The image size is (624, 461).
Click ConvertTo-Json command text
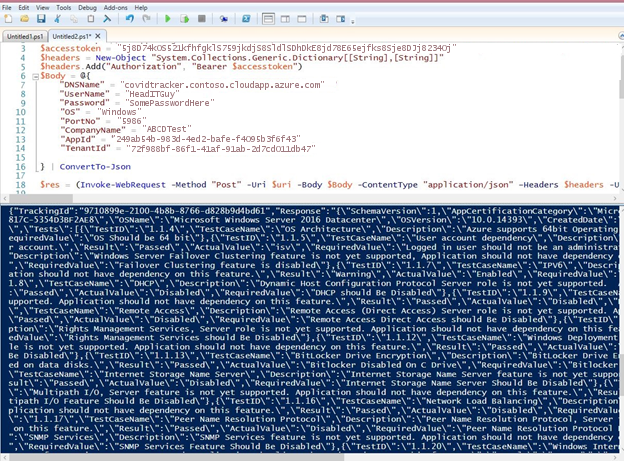(95, 166)
